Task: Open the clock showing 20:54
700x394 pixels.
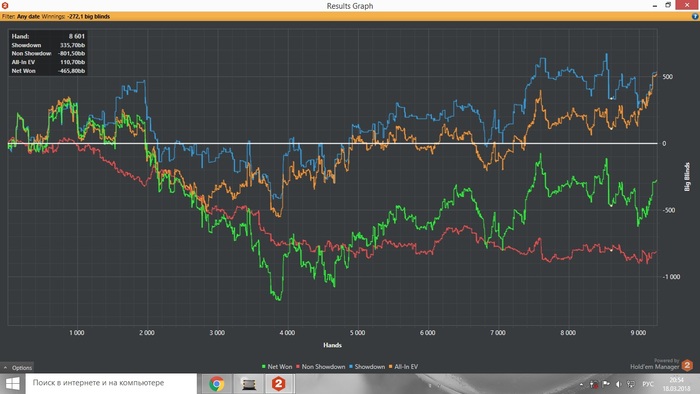Action: (677, 384)
